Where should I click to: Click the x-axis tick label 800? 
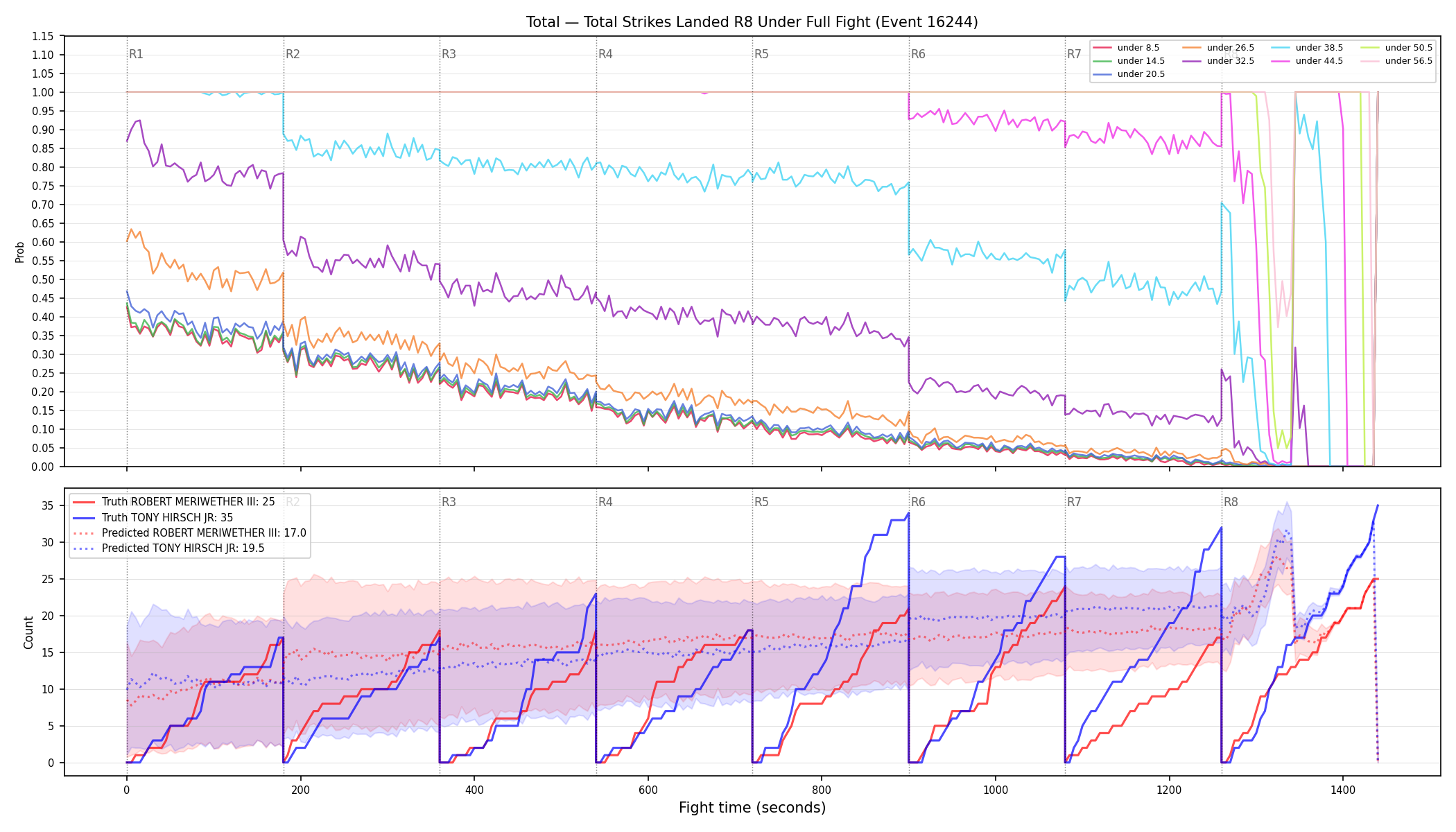(822, 789)
